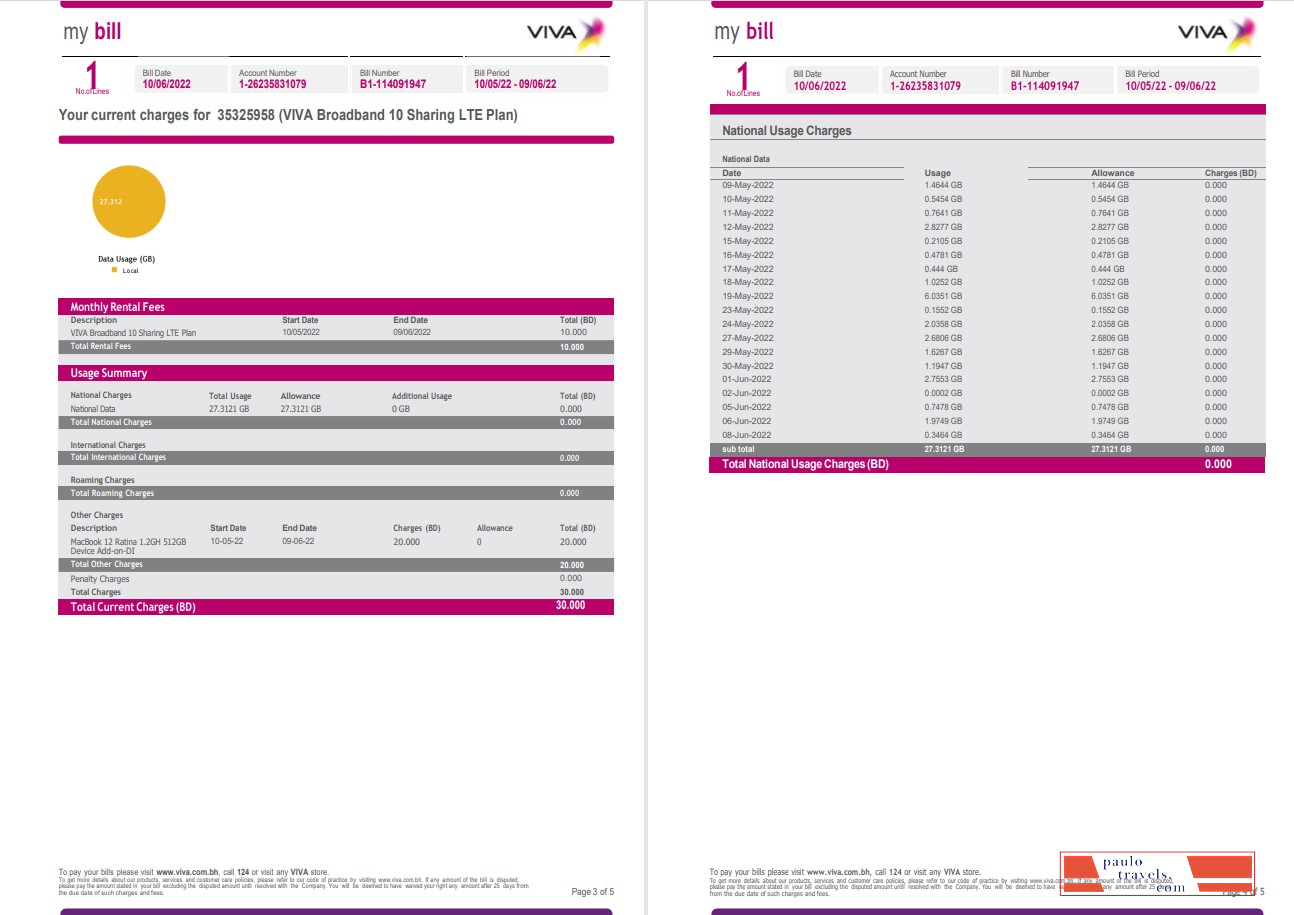
Task: Click the 'my bill' header title
Action: point(91,31)
